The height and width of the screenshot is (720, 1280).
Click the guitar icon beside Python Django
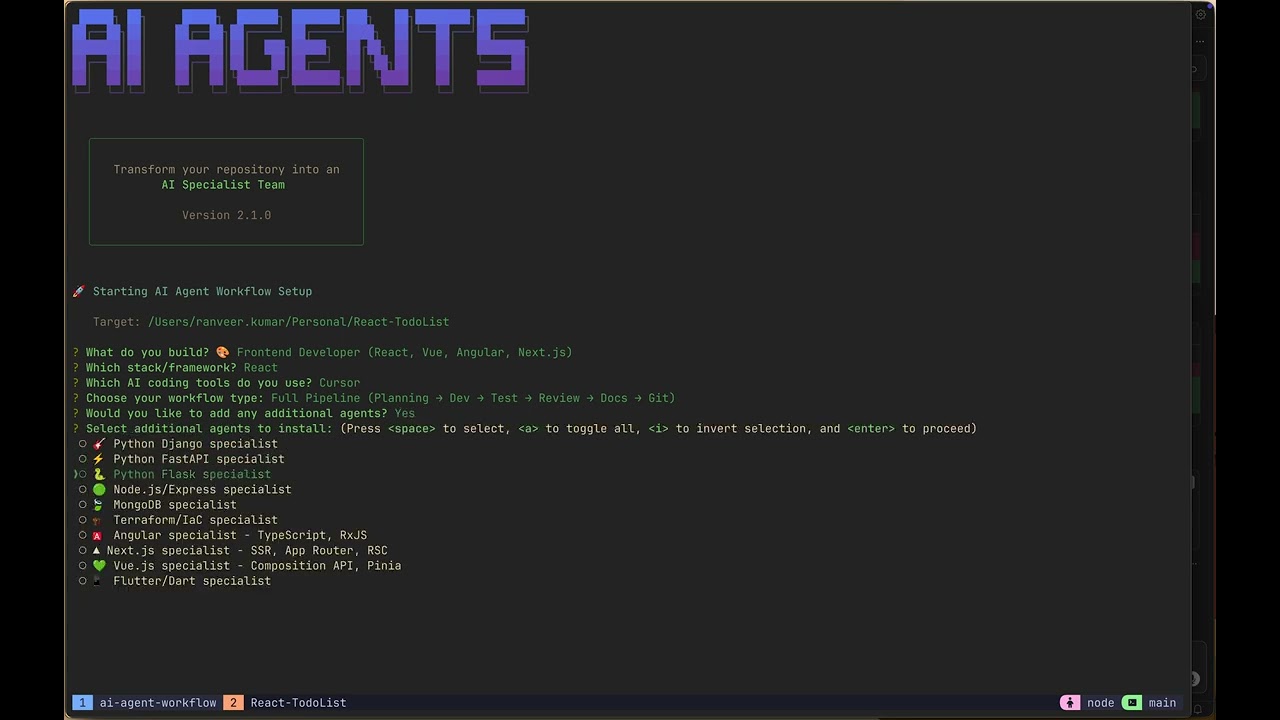pyautogui.click(x=98, y=444)
